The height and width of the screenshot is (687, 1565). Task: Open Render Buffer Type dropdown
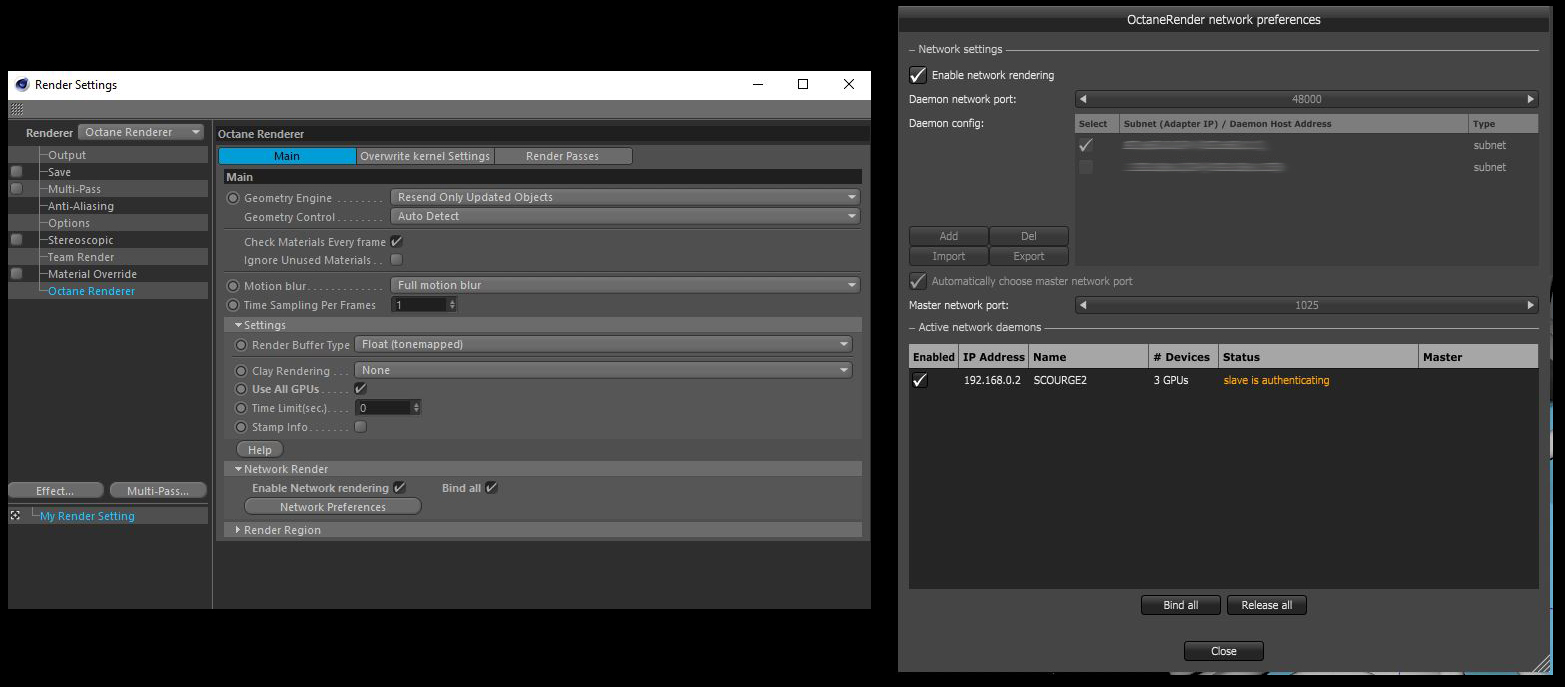(x=603, y=345)
